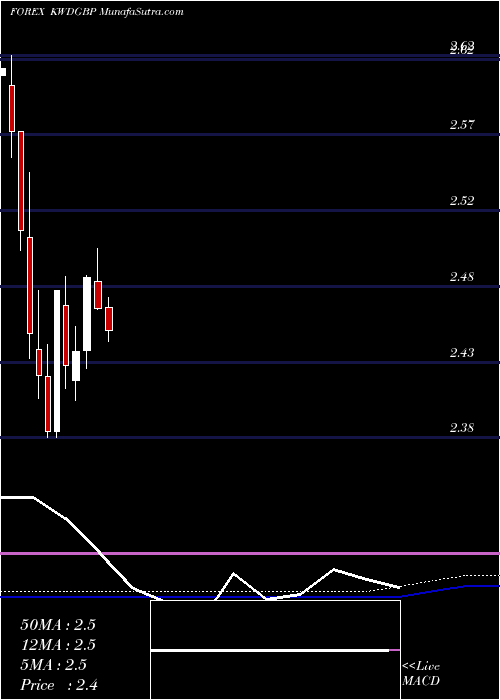
Task: Click the <<Live MACD label
Action: (421, 674)
